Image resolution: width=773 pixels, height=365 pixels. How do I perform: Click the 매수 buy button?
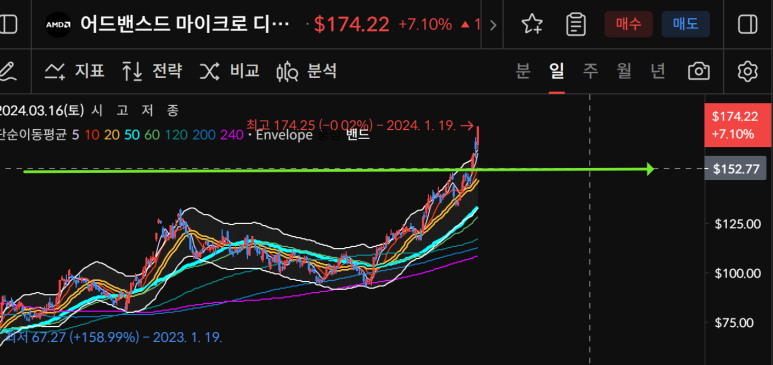click(629, 24)
